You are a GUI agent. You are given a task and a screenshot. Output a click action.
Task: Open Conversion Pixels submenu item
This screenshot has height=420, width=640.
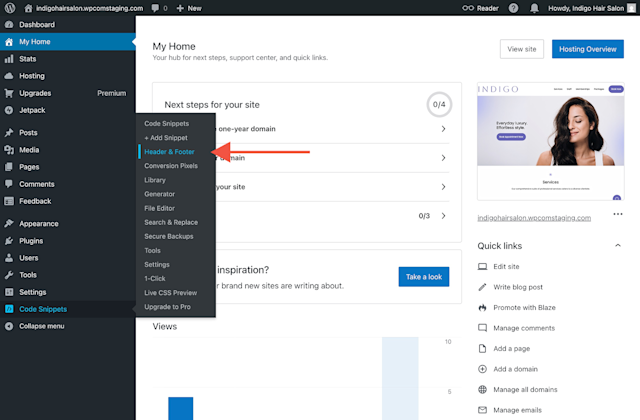click(171, 166)
